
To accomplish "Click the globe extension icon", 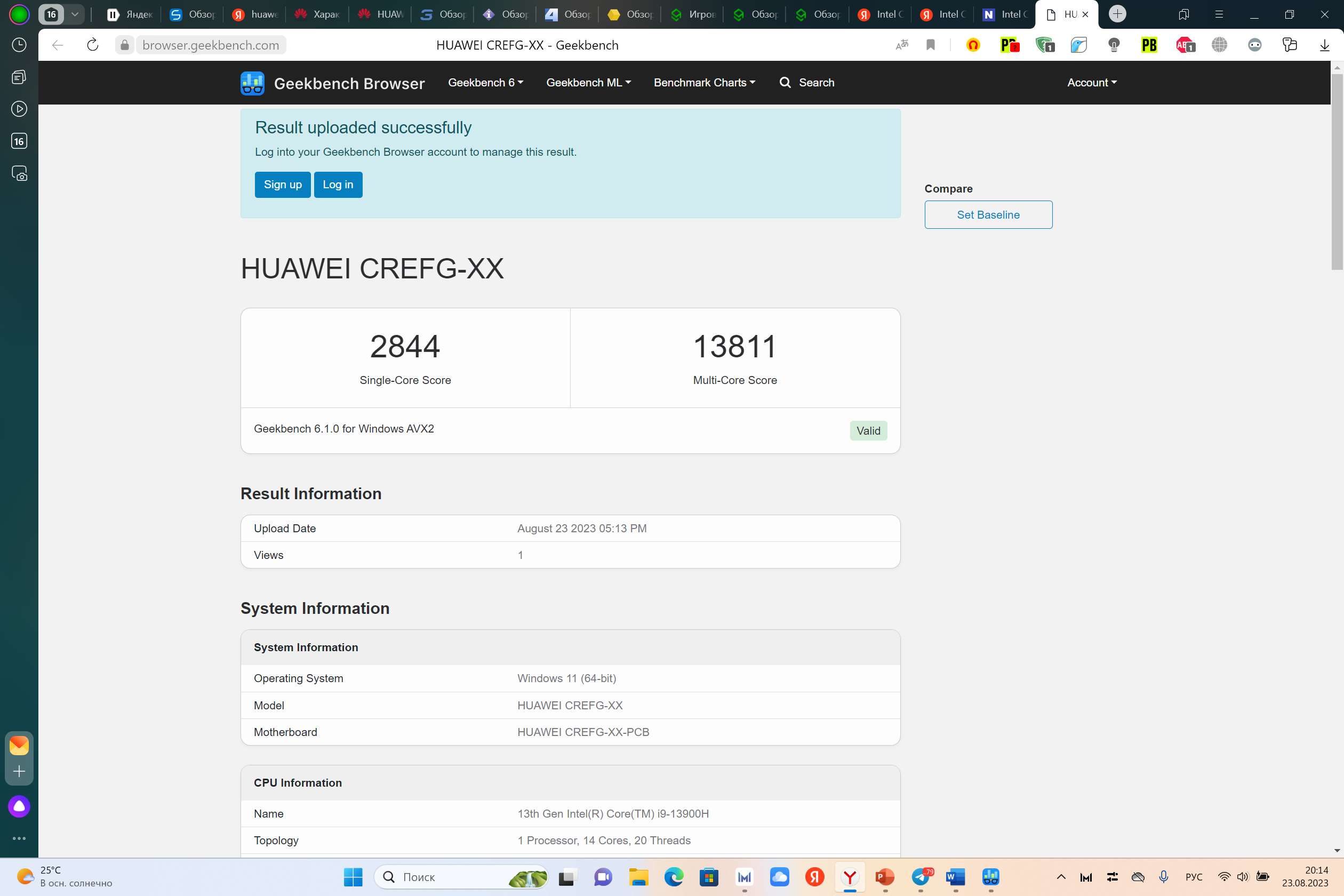I will [x=1219, y=45].
